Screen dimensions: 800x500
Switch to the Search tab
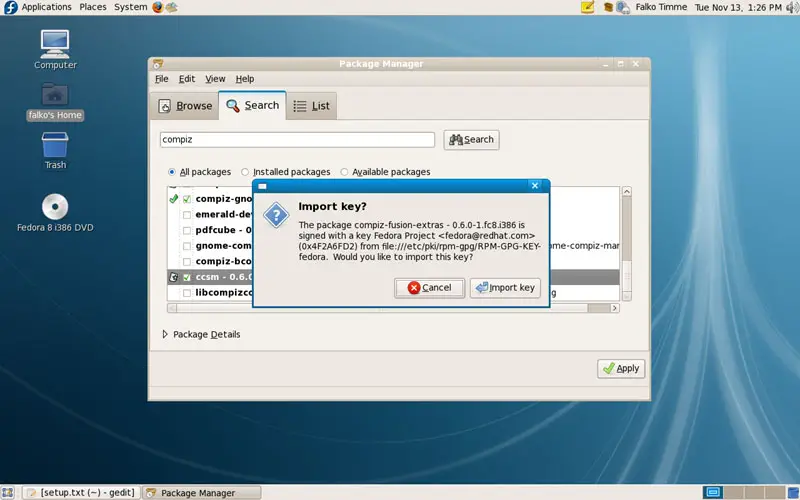point(253,105)
